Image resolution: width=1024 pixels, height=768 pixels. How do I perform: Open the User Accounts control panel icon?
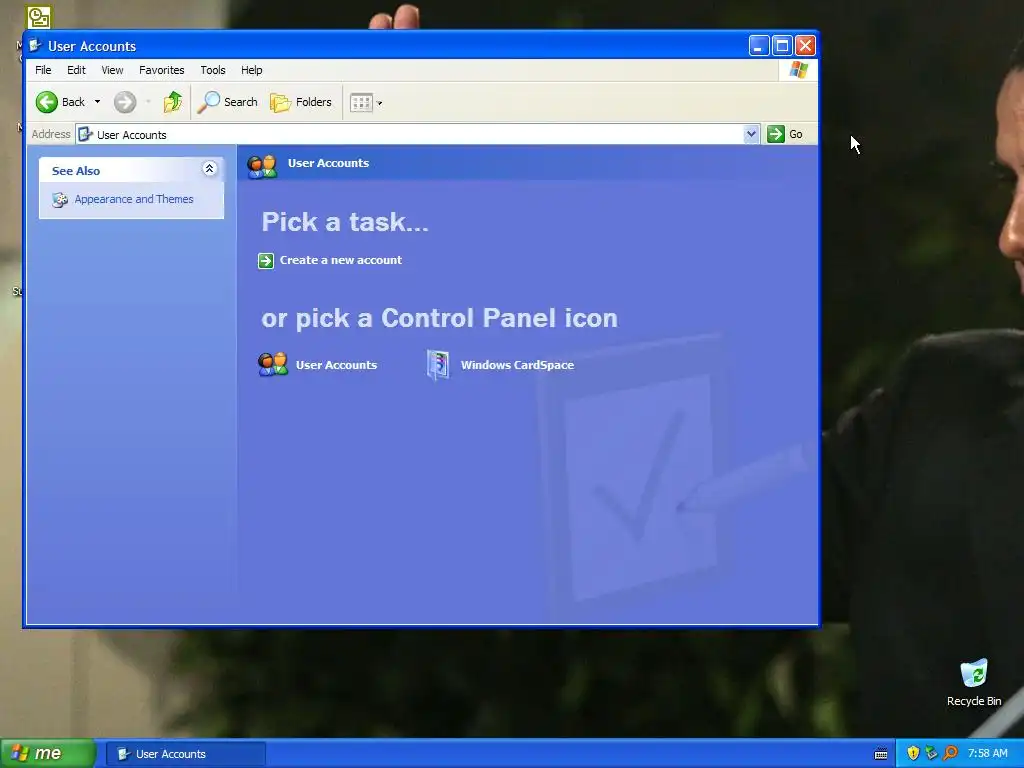coord(273,364)
